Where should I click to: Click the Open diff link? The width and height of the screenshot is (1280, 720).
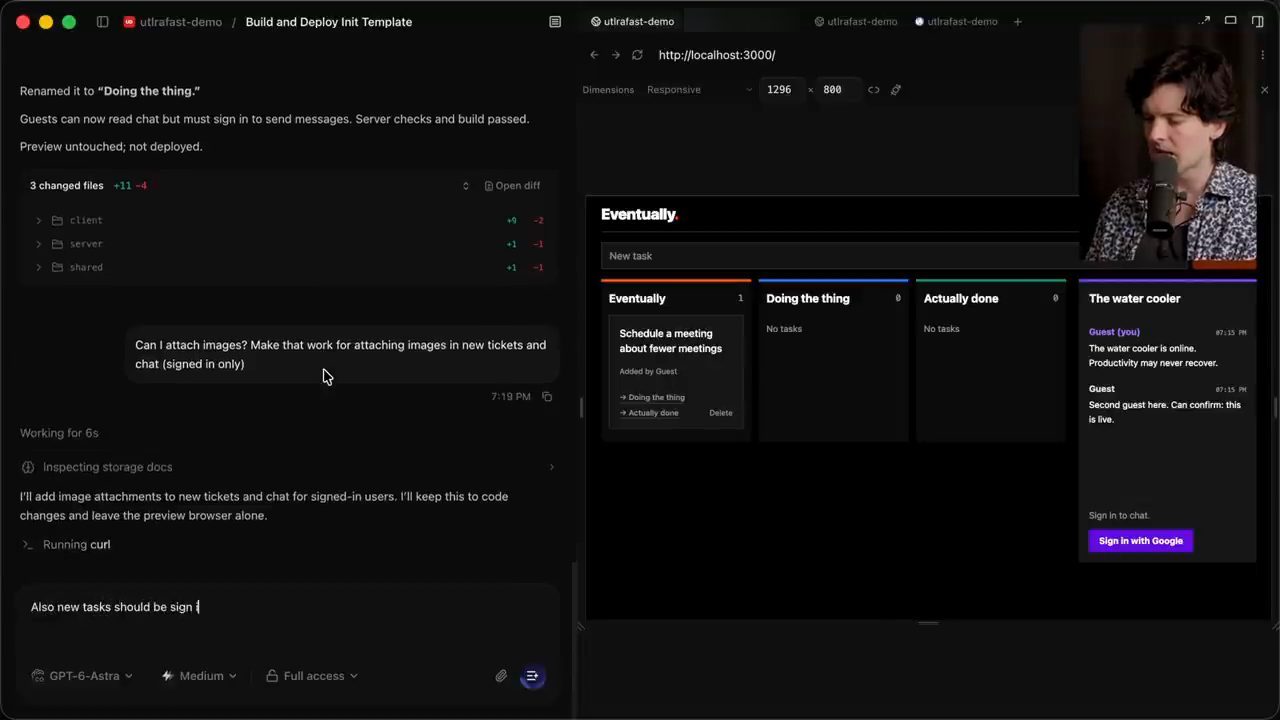pyautogui.click(x=512, y=186)
